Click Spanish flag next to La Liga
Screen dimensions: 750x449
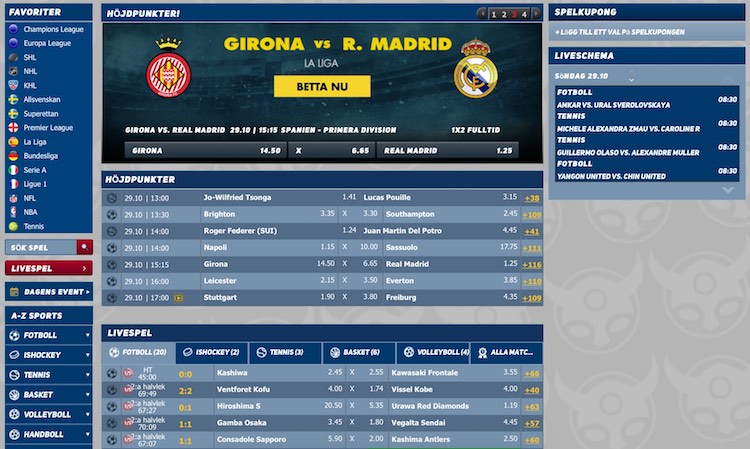[13, 142]
